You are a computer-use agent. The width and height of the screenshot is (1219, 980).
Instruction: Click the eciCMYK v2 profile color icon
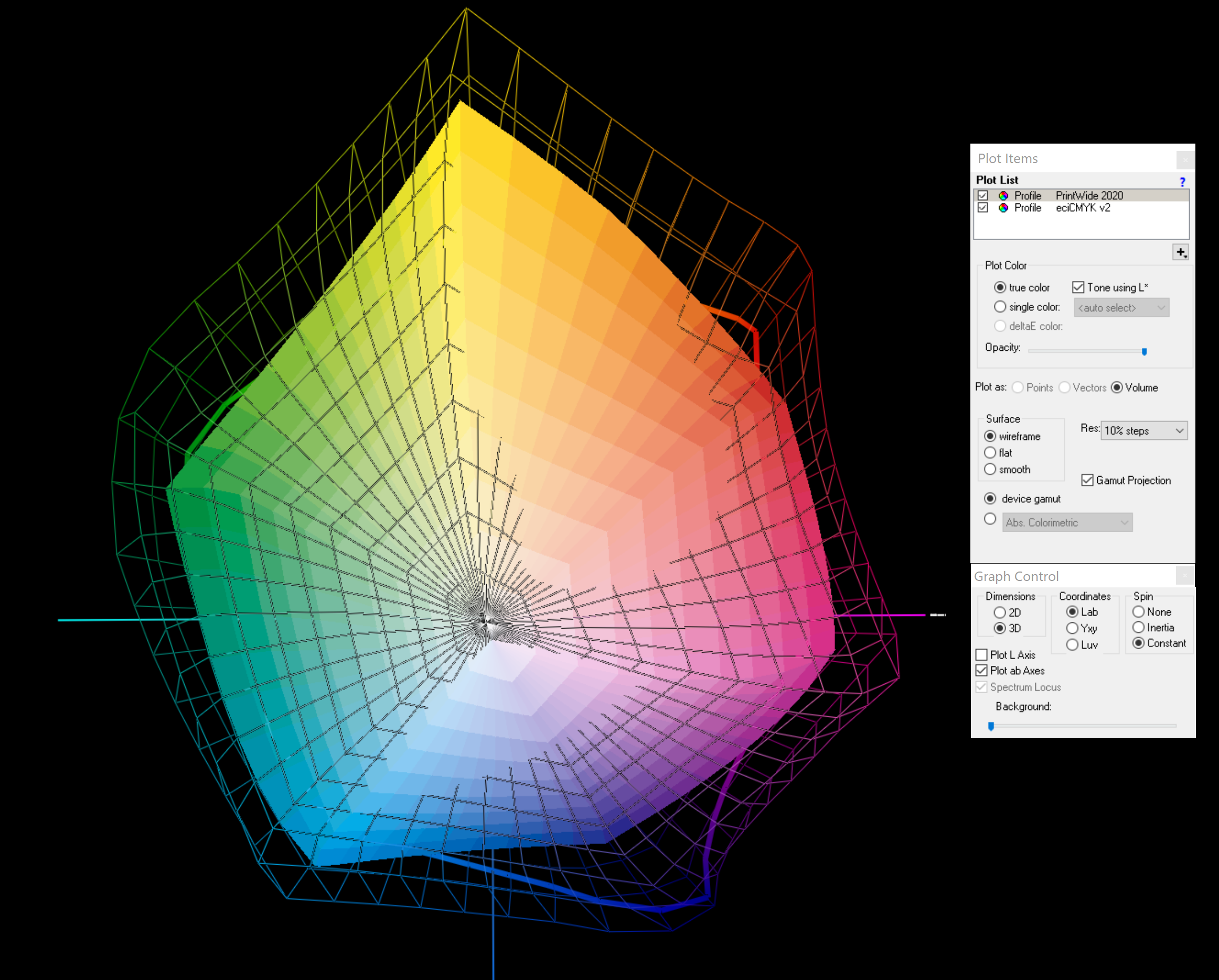click(x=1003, y=208)
